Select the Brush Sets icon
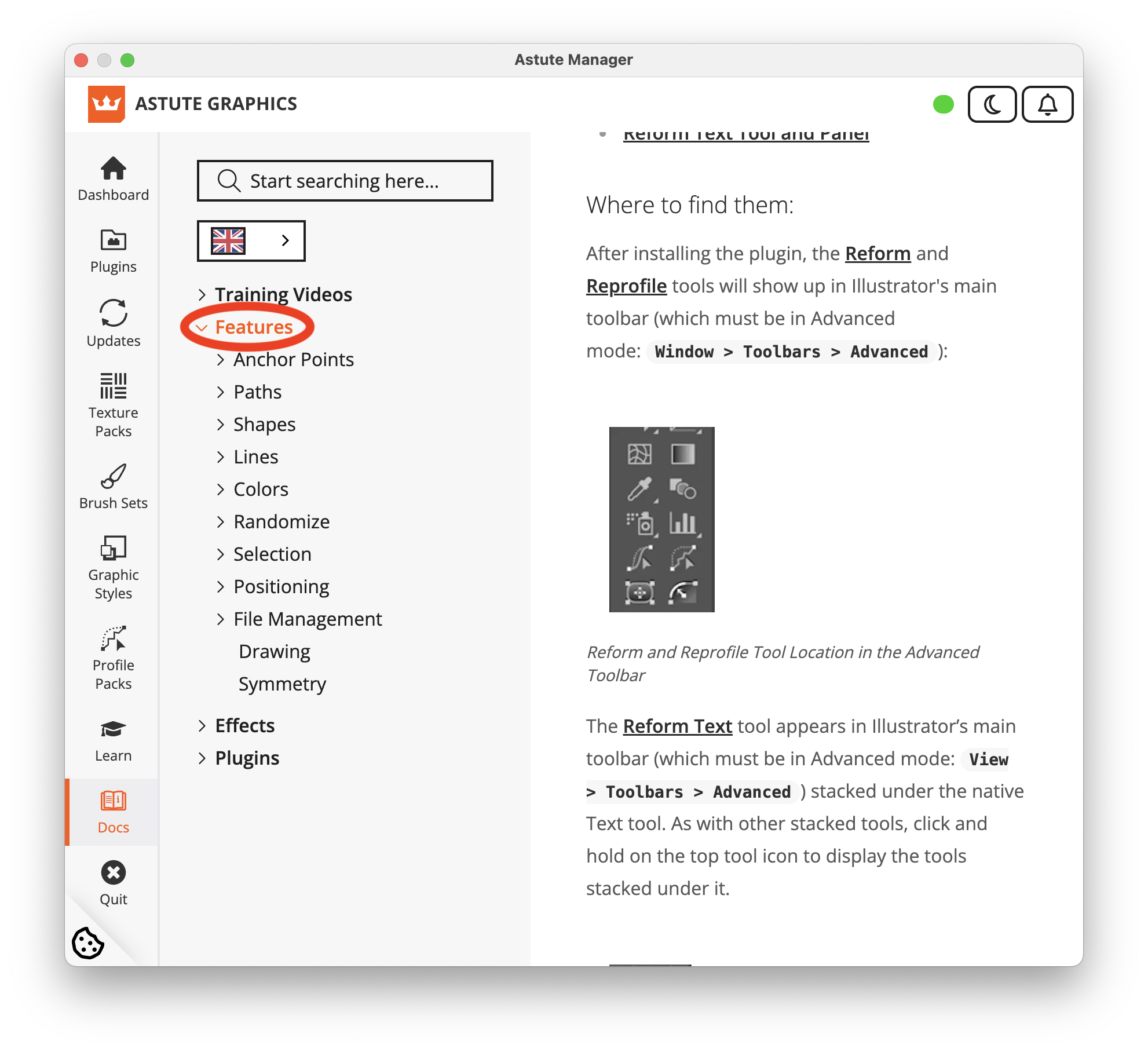The height and width of the screenshot is (1052, 1148). pos(113,476)
